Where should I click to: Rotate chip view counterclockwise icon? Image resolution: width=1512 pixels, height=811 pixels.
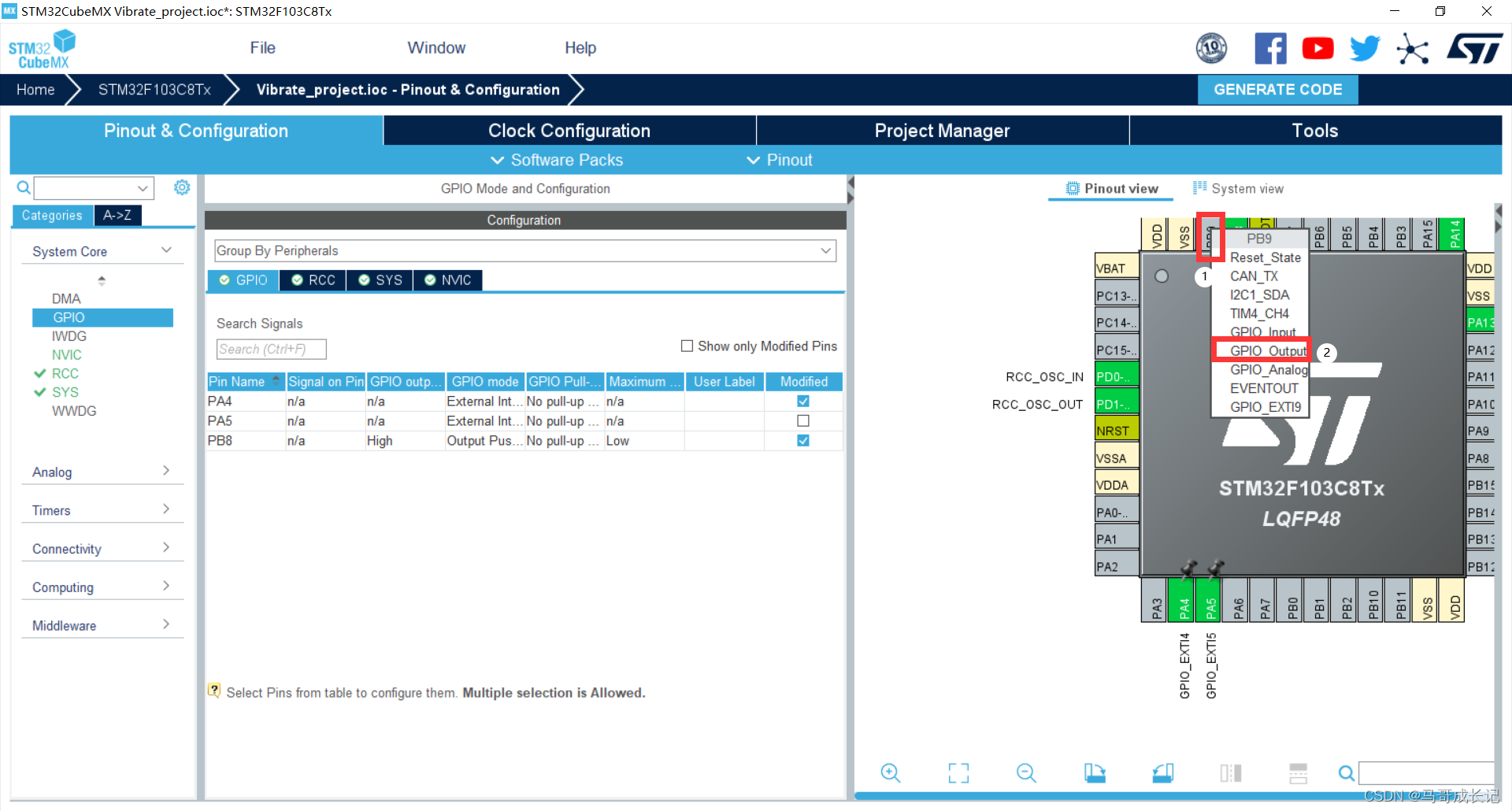coord(1162,773)
